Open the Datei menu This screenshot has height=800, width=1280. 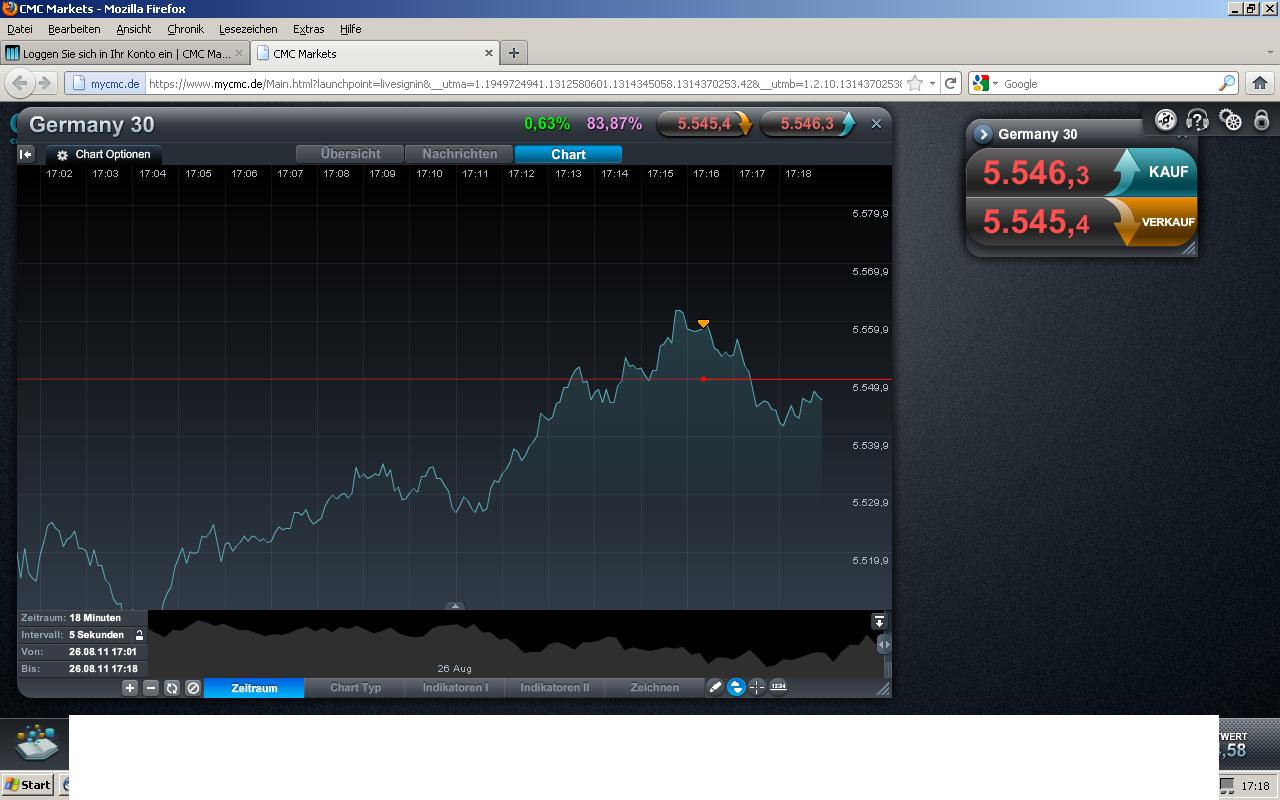tap(20, 29)
